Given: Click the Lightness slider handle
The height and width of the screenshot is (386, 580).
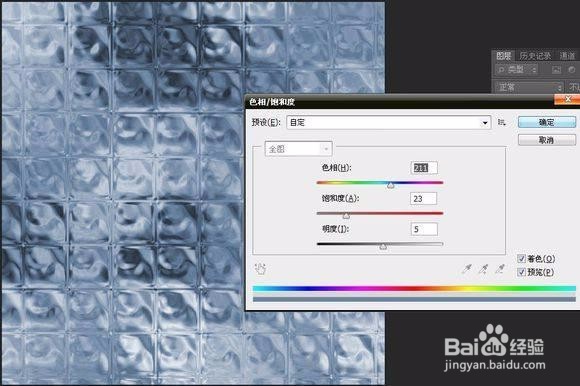Looking at the screenshot, I should click(x=384, y=247).
